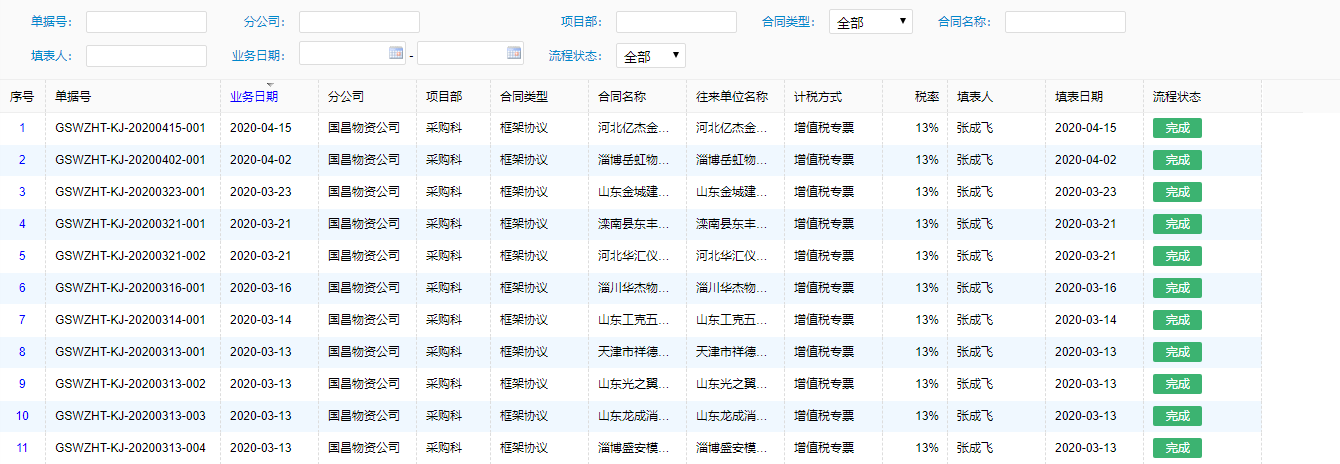The height and width of the screenshot is (464, 1340).
Task: Expand the 合同类型 dropdown
Action: [870, 22]
